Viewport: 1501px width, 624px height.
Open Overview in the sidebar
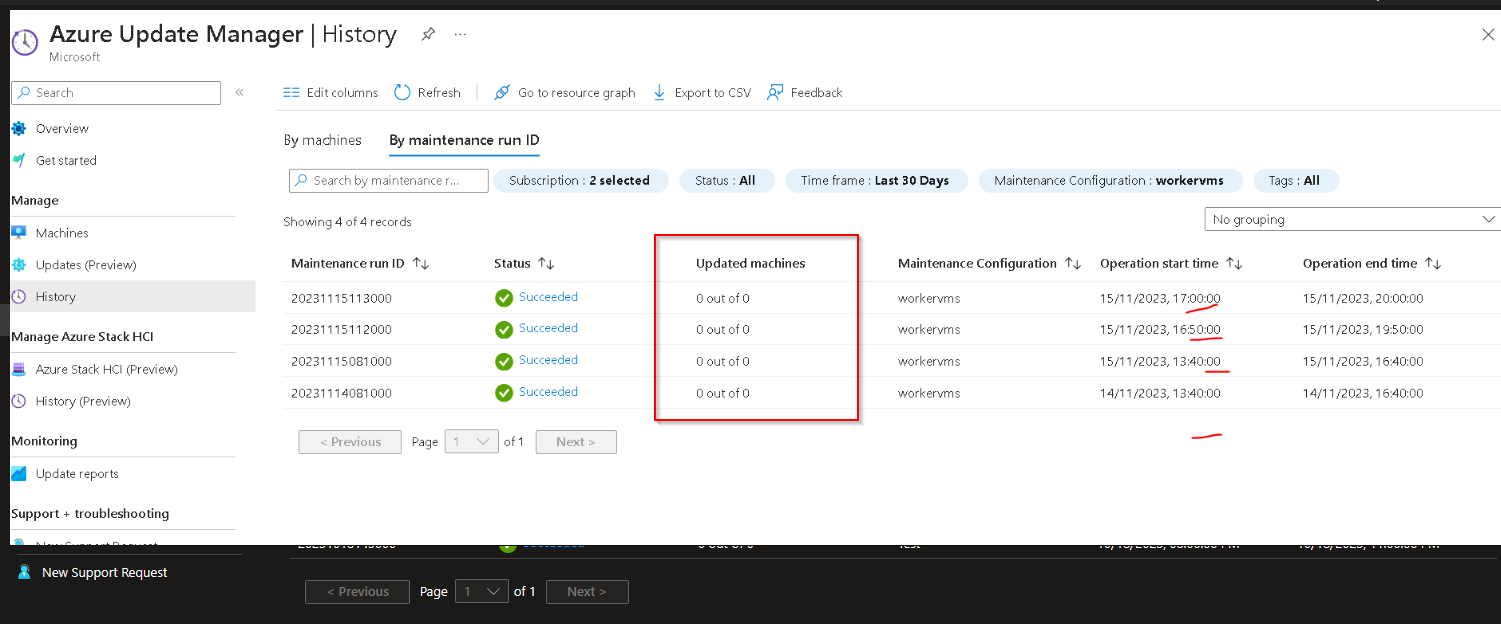point(62,129)
